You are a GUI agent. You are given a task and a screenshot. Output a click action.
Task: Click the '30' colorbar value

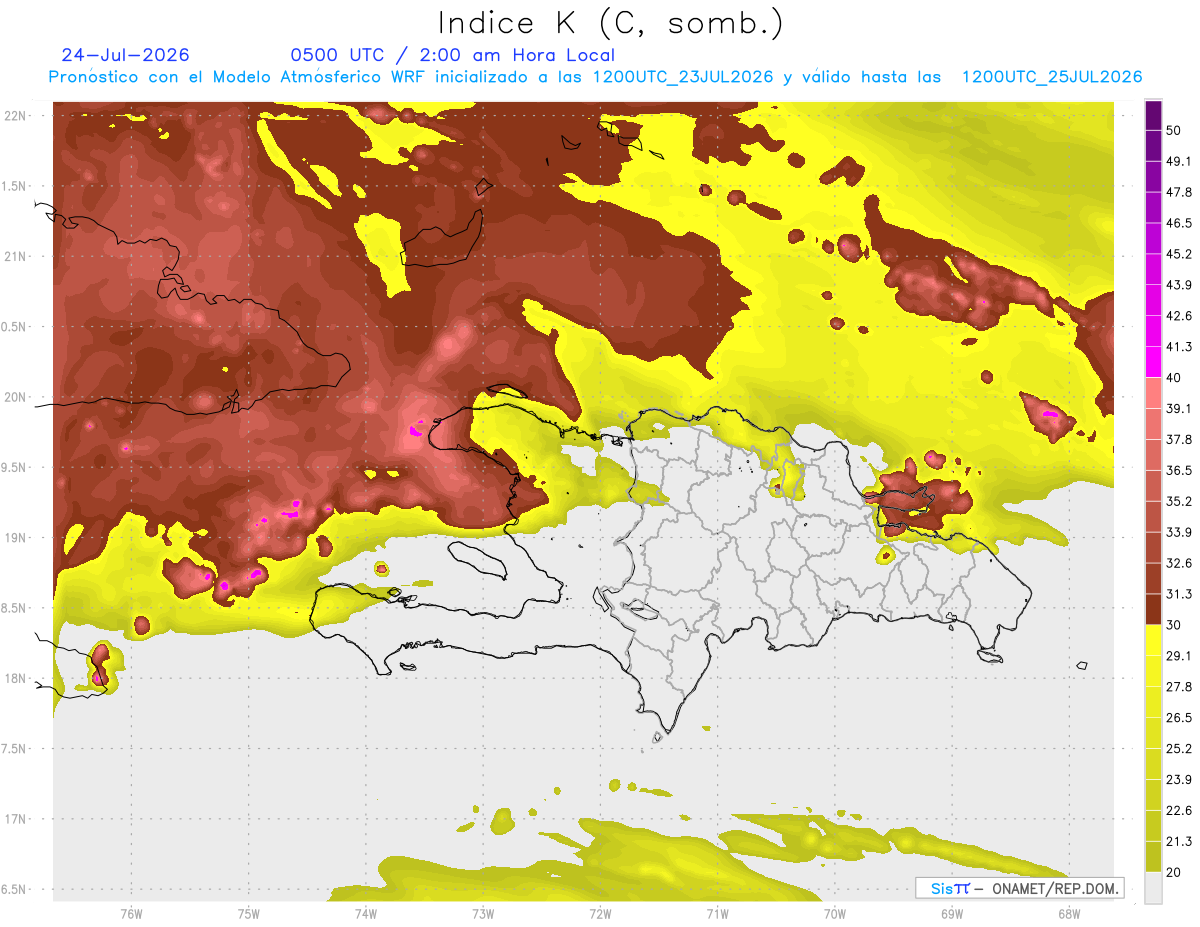point(1175,625)
